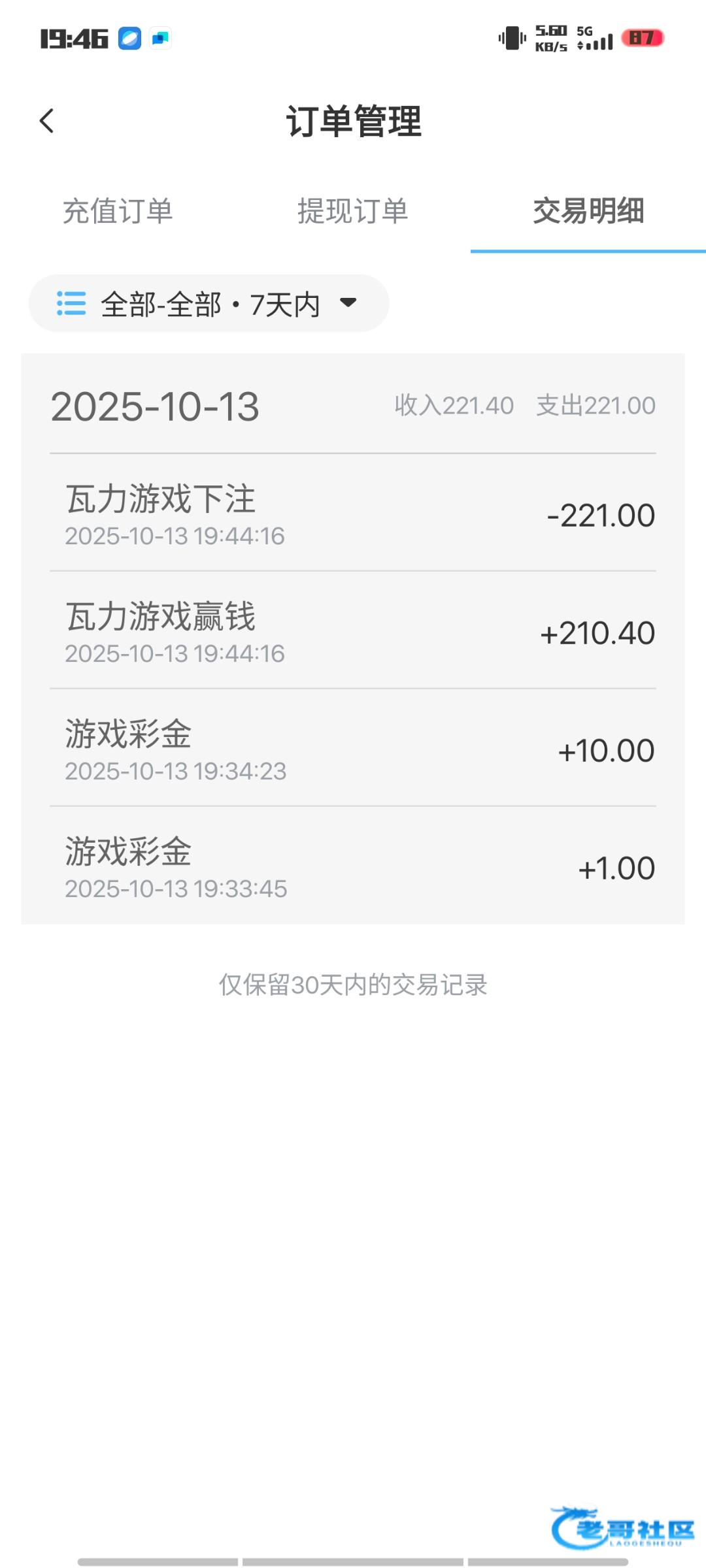Tap the +10.00 游戏彩金 record
The width and height of the screenshot is (706, 1568).
353,749
